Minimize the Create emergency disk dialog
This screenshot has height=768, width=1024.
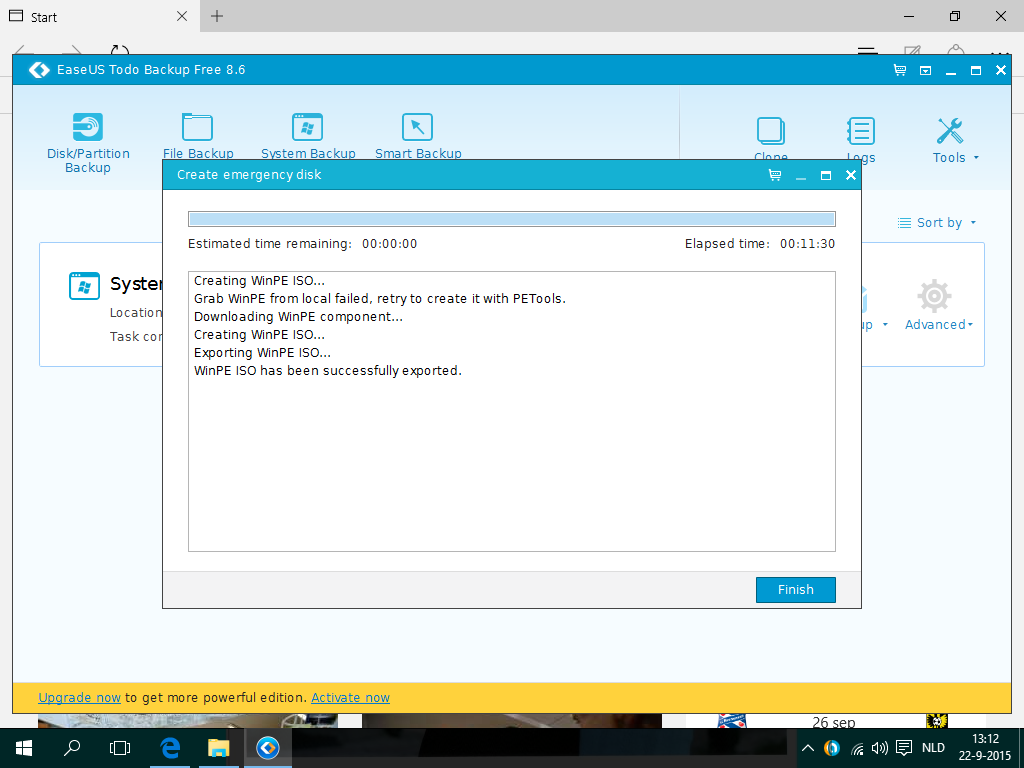(x=801, y=175)
